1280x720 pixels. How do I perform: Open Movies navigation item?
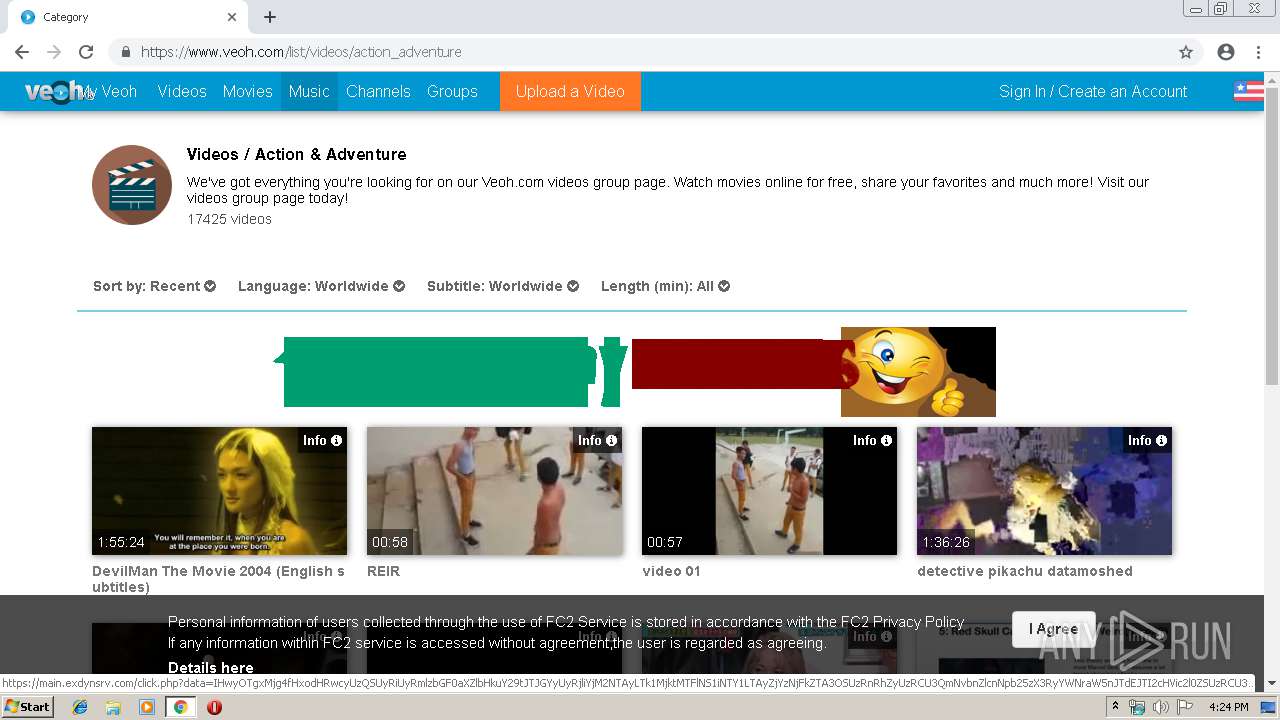tap(248, 91)
